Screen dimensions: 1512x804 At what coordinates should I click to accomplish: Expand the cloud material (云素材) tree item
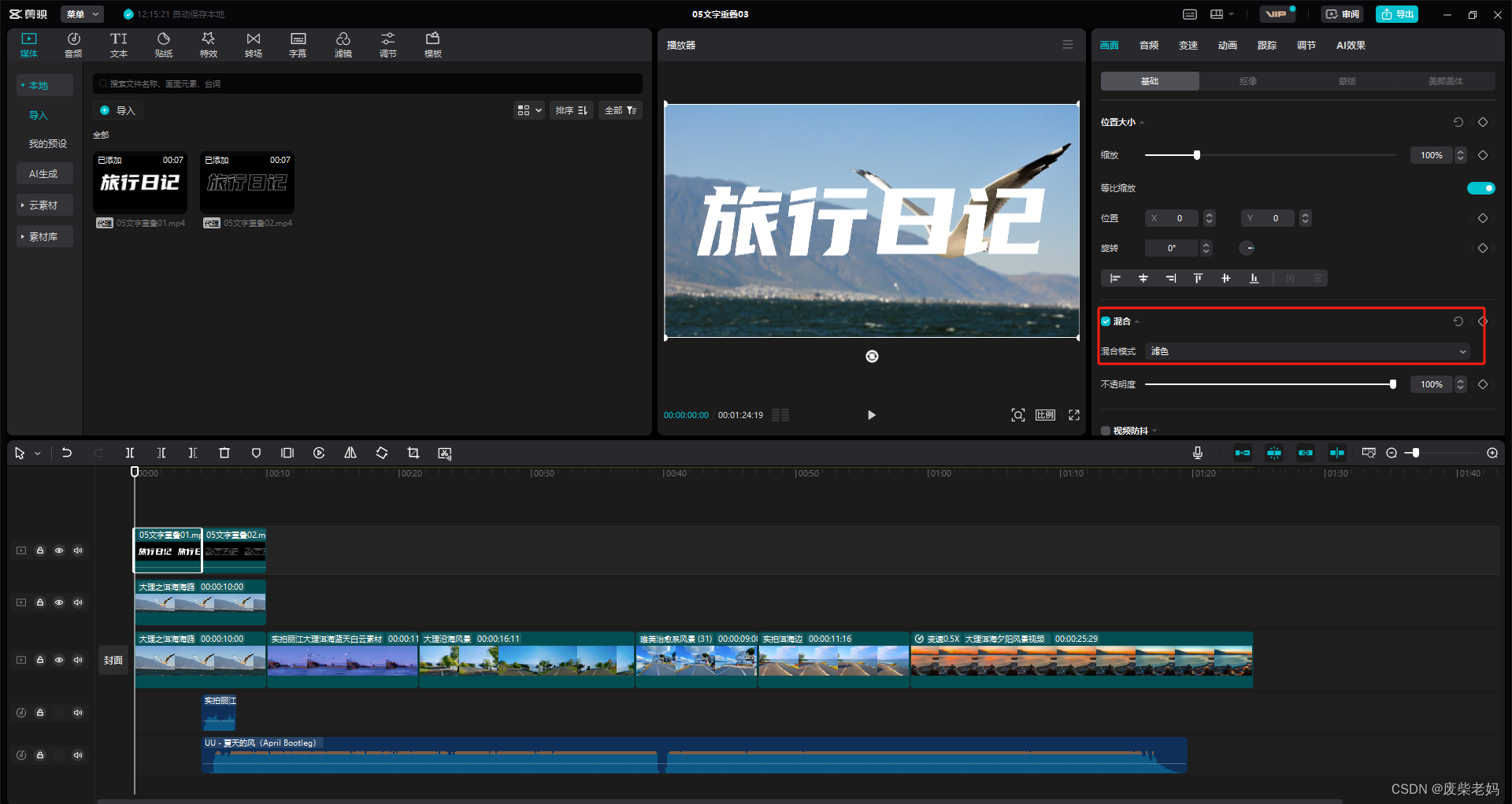pos(44,205)
